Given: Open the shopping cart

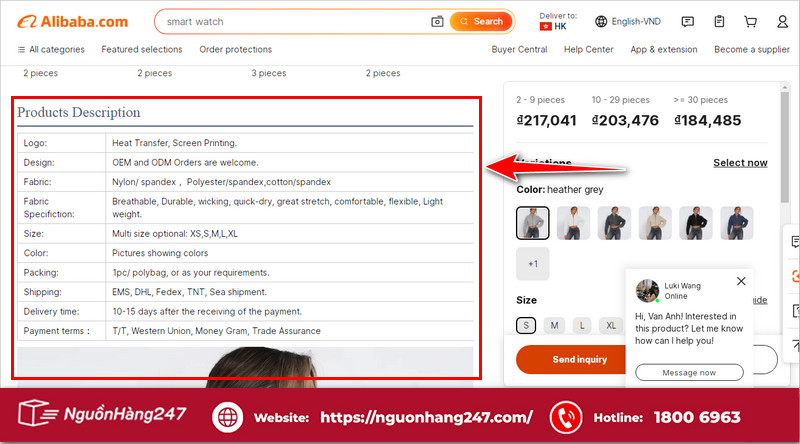Looking at the screenshot, I should [750, 21].
